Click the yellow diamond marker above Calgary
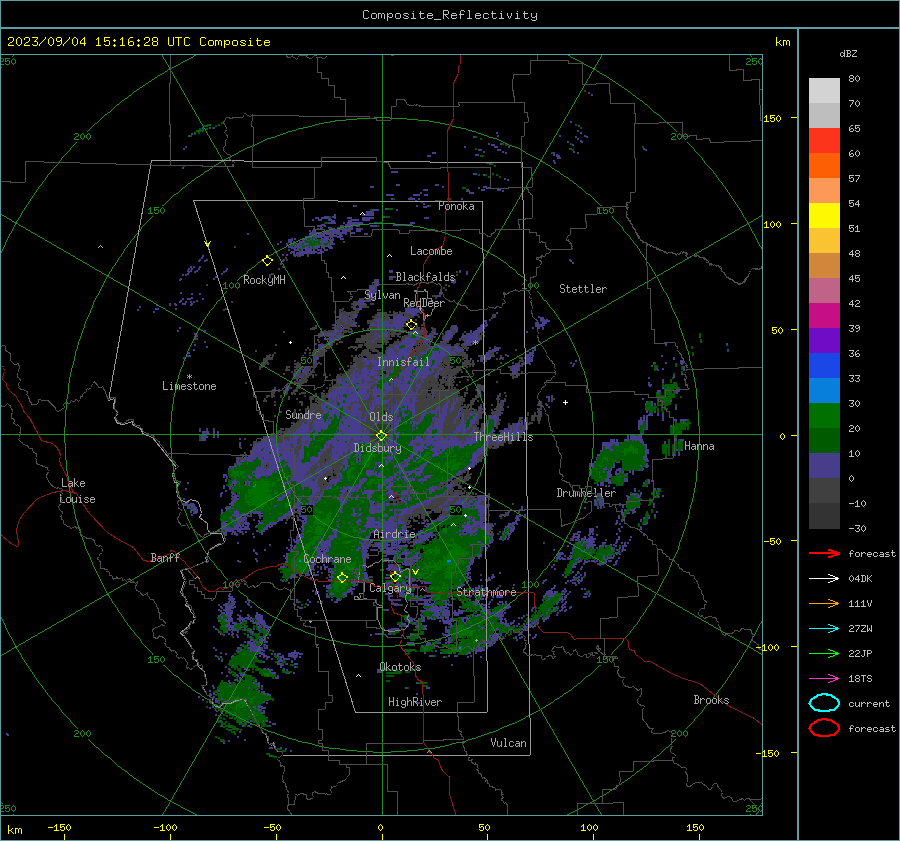This screenshot has height=841, width=900. click(395, 576)
